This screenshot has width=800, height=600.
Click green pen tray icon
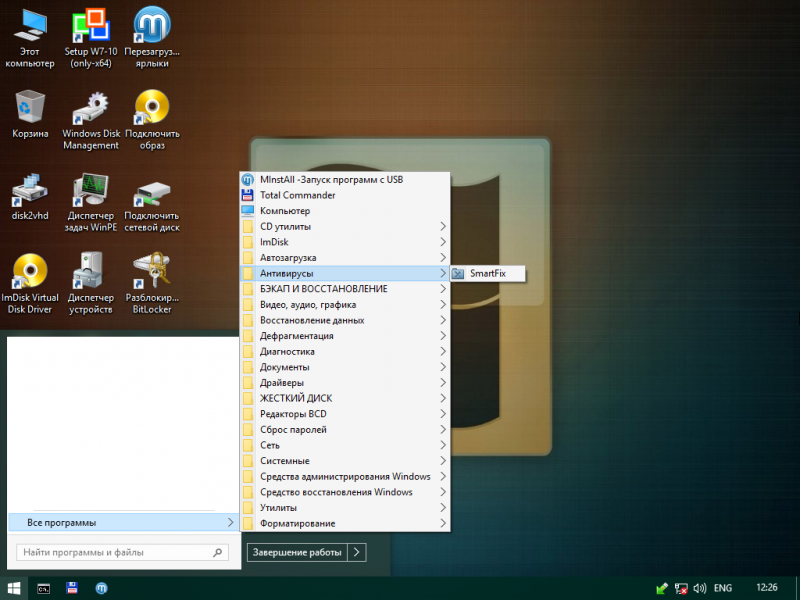pos(662,589)
